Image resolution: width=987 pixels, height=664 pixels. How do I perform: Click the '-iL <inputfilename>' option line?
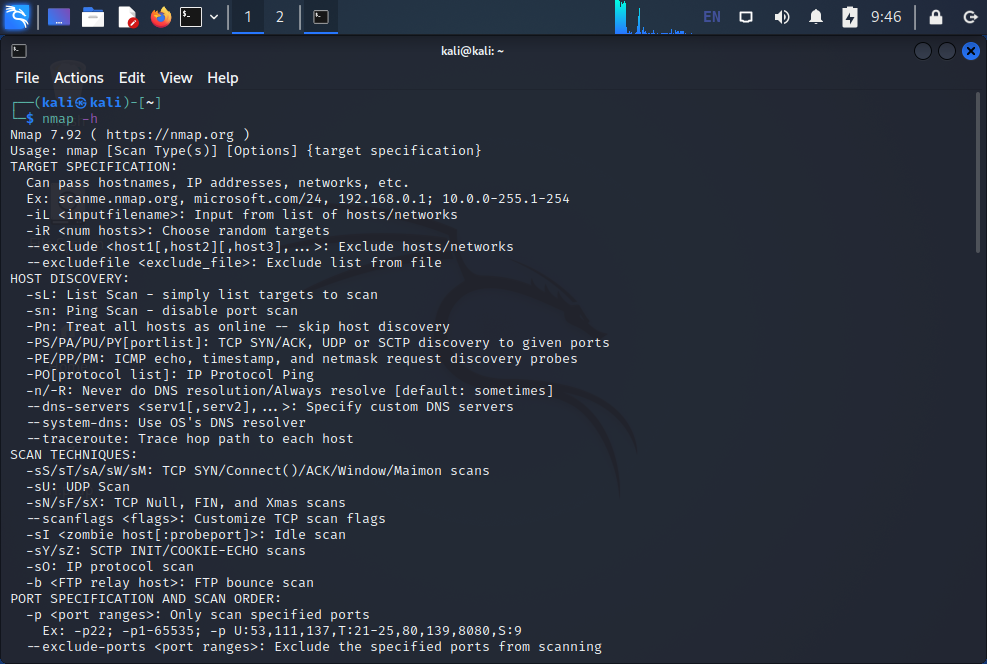click(242, 215)
